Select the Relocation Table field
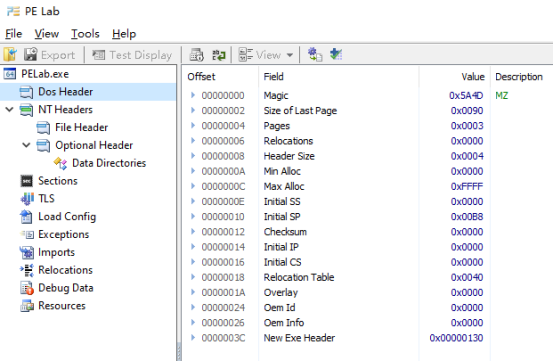Viewport: 553px width, 361px height. 299,277
